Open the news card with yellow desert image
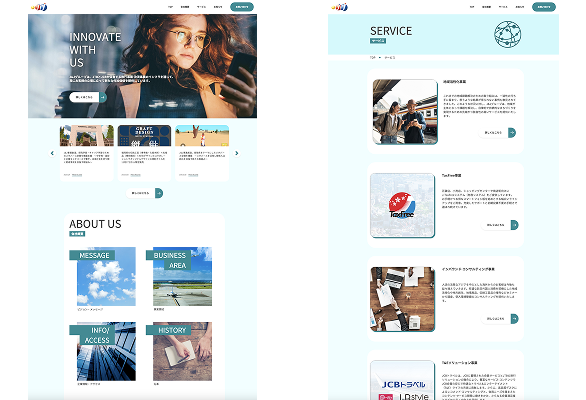This screenshot has width=586, height=400. tap(202, 153)
